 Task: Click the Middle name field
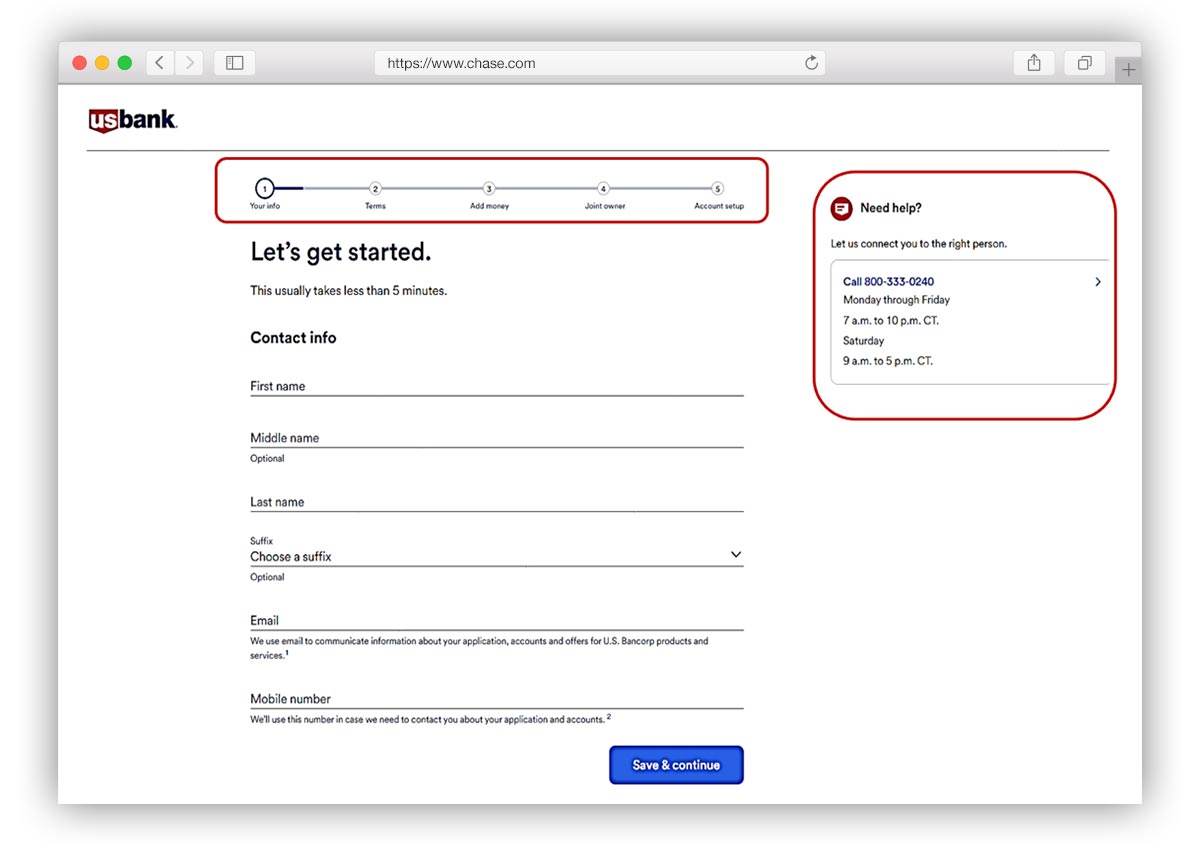(496, 438)
